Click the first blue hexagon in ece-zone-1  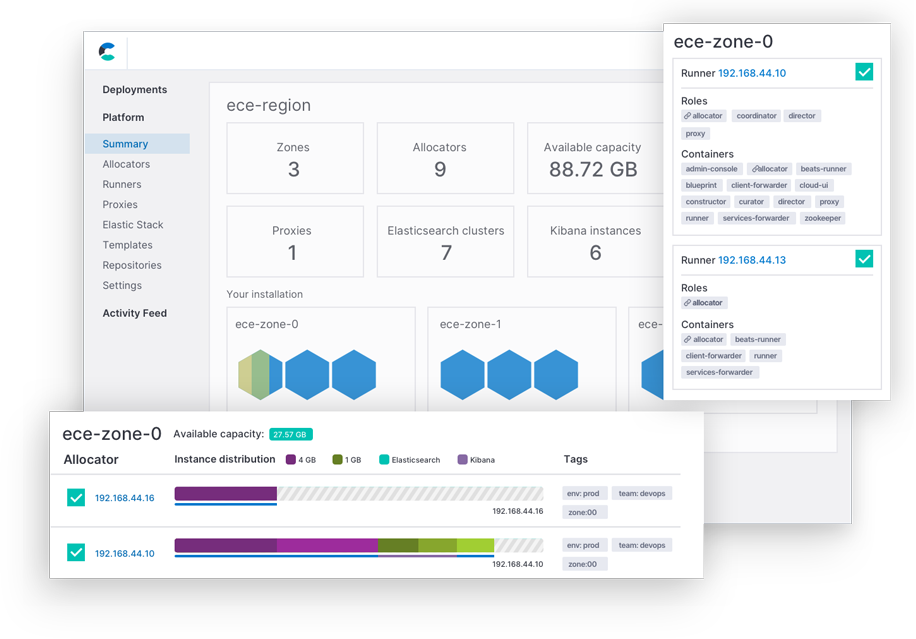click(x=462, y=375)
